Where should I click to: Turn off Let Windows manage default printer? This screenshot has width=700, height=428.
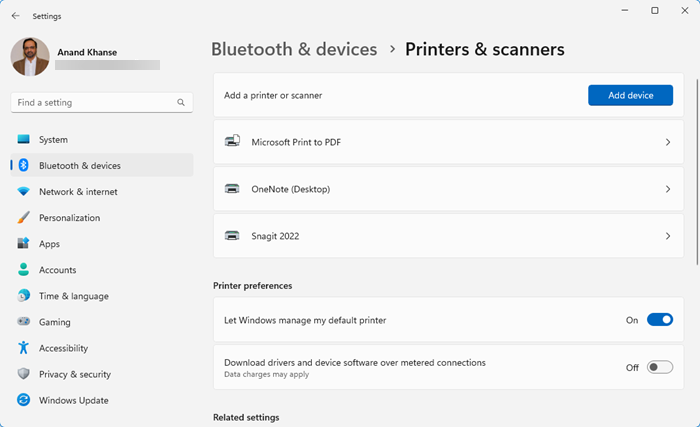tap(660, 320)
